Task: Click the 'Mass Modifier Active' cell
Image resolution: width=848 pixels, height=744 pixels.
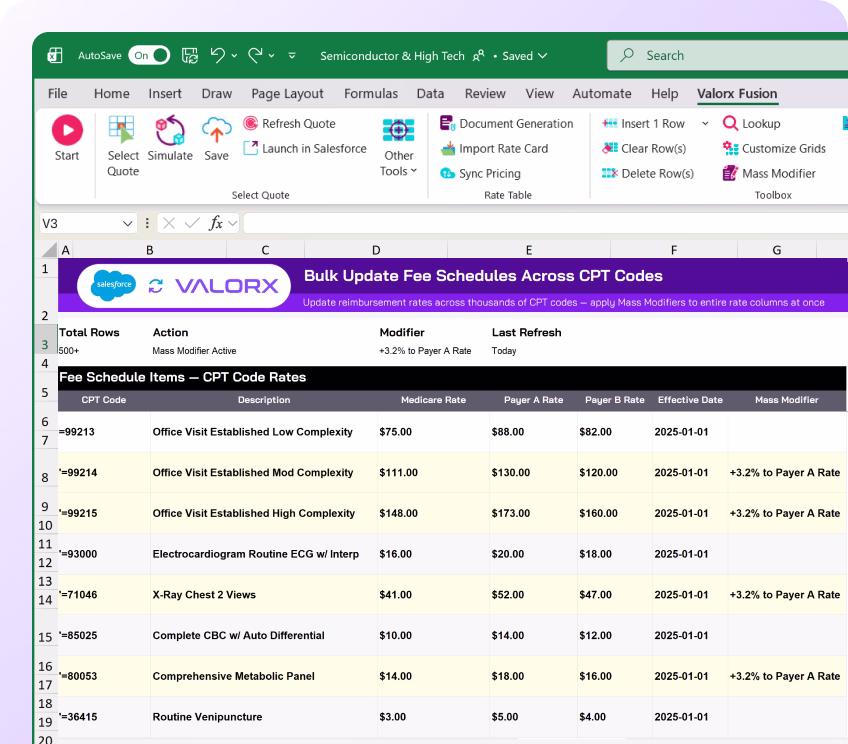Action: tap(194, 351)
